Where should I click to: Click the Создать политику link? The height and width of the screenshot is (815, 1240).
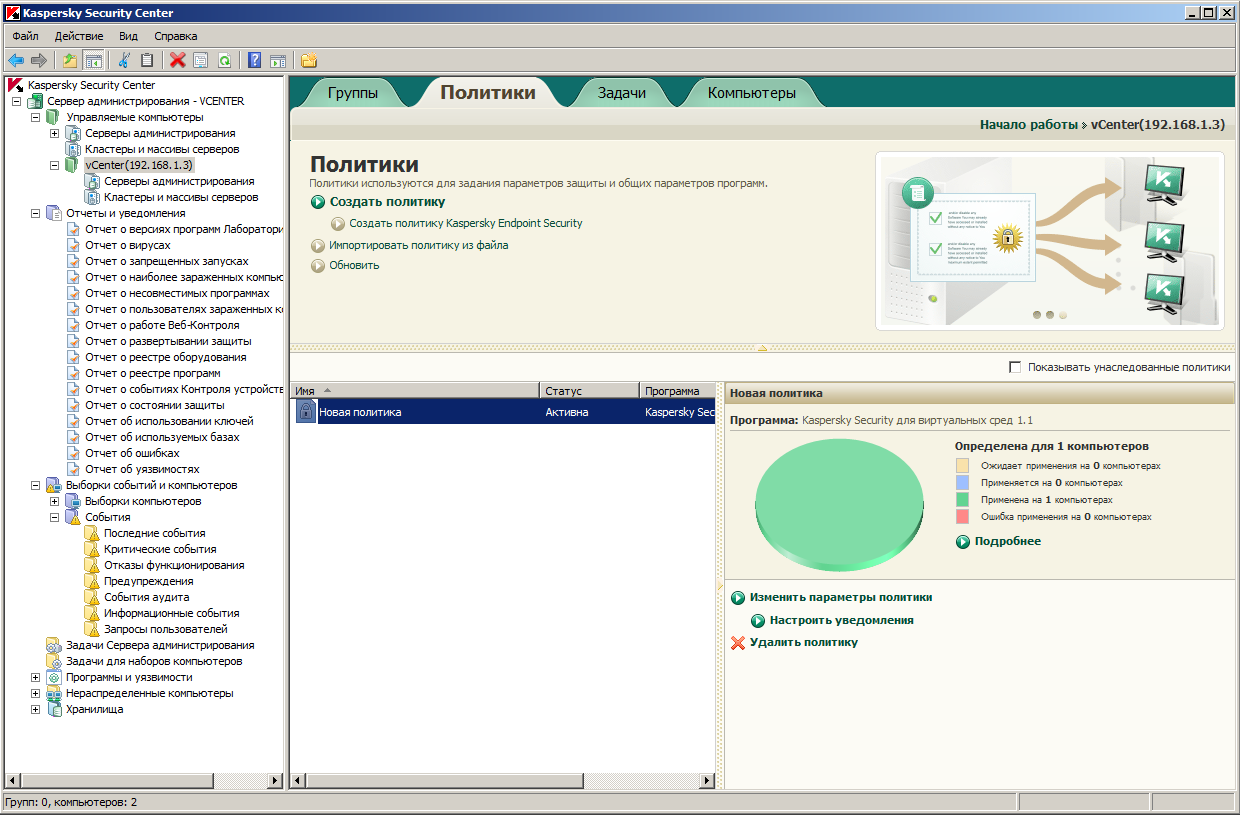pyautogui.click(x=387, y=202)
